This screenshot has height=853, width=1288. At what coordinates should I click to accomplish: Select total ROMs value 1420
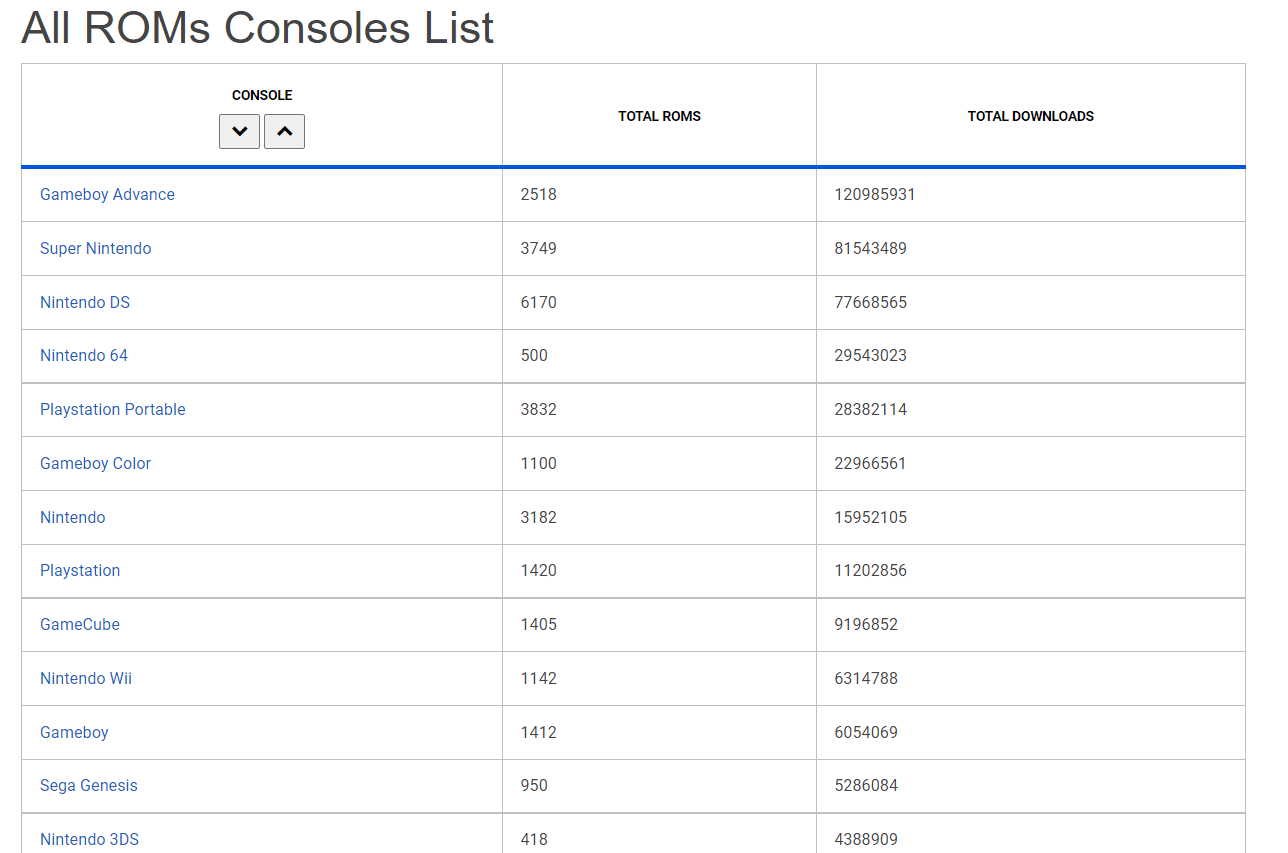539,570
